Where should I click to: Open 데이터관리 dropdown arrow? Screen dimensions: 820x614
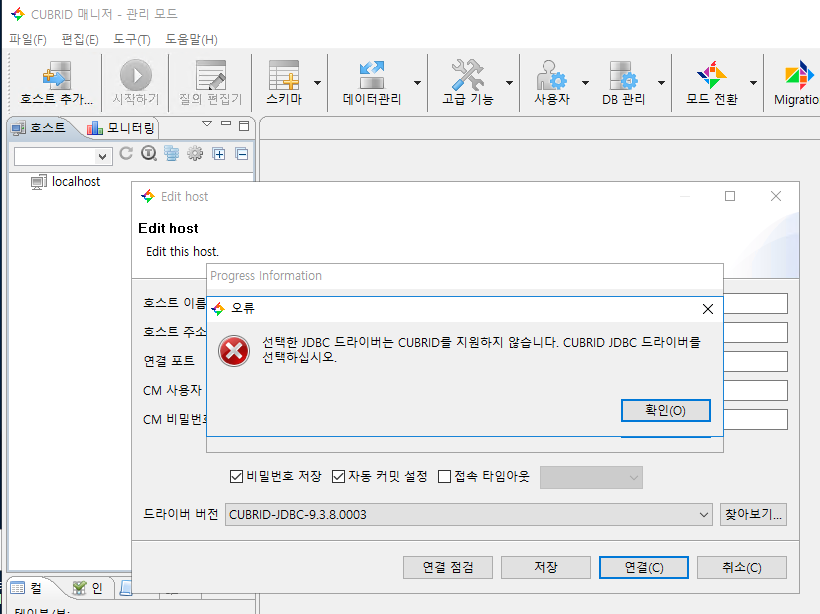point(417,83)
